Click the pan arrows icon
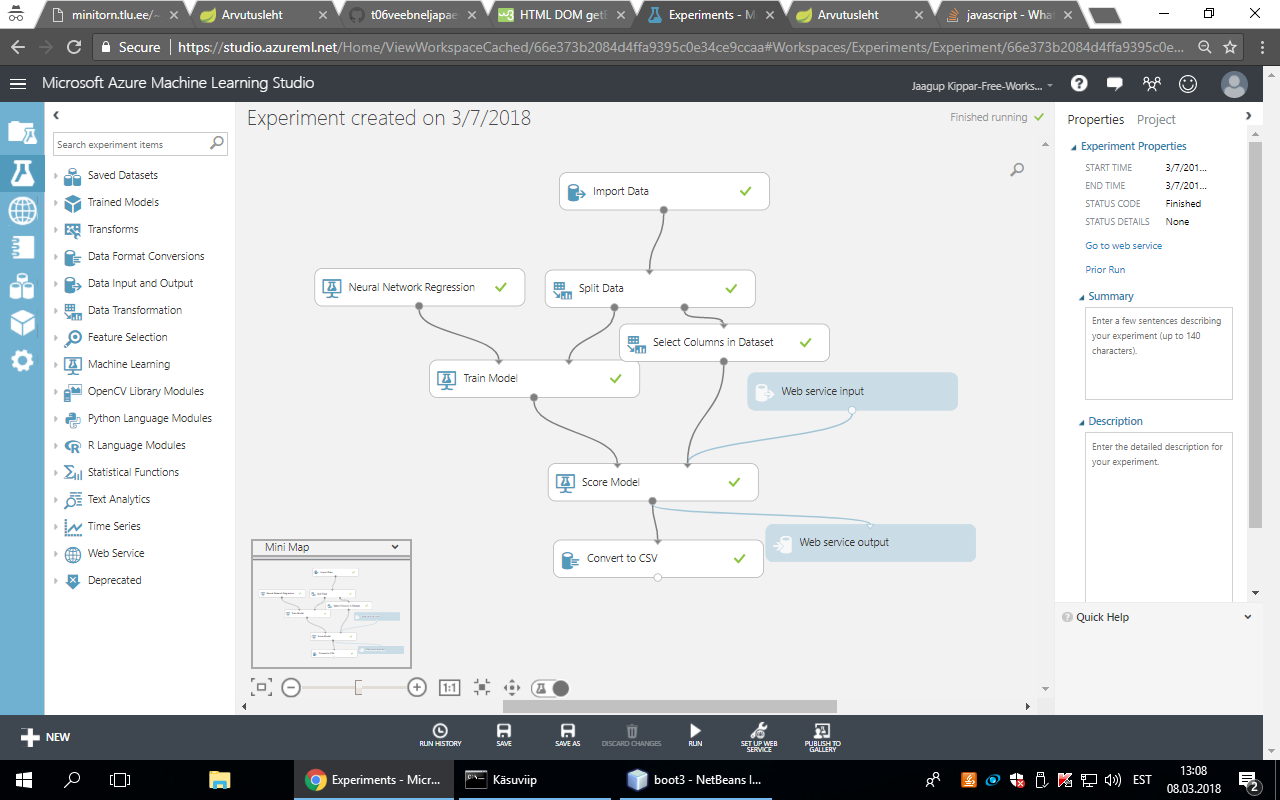Viewport: 1280px width, 800px height. coord(512,687)
